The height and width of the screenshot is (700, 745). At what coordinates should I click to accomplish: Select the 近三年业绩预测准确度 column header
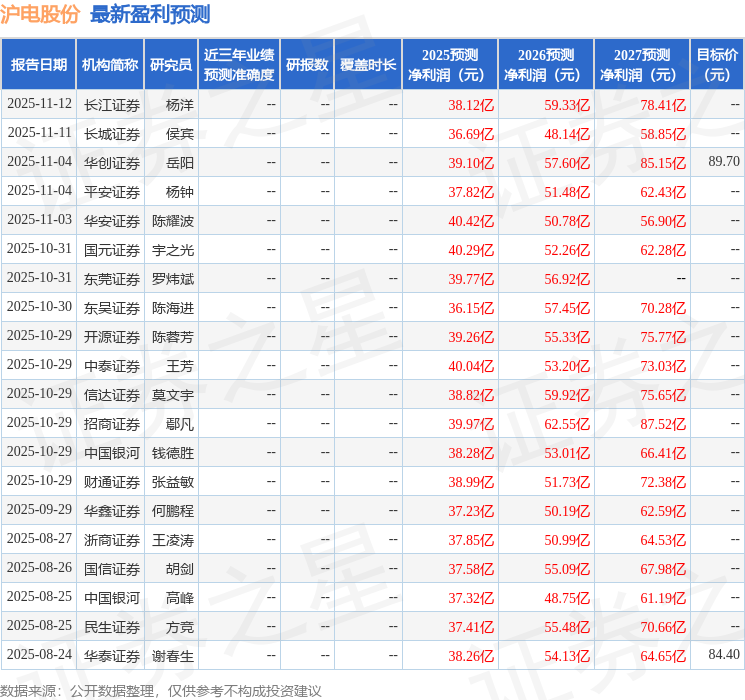pyautogui.click(x=239, y=64)
